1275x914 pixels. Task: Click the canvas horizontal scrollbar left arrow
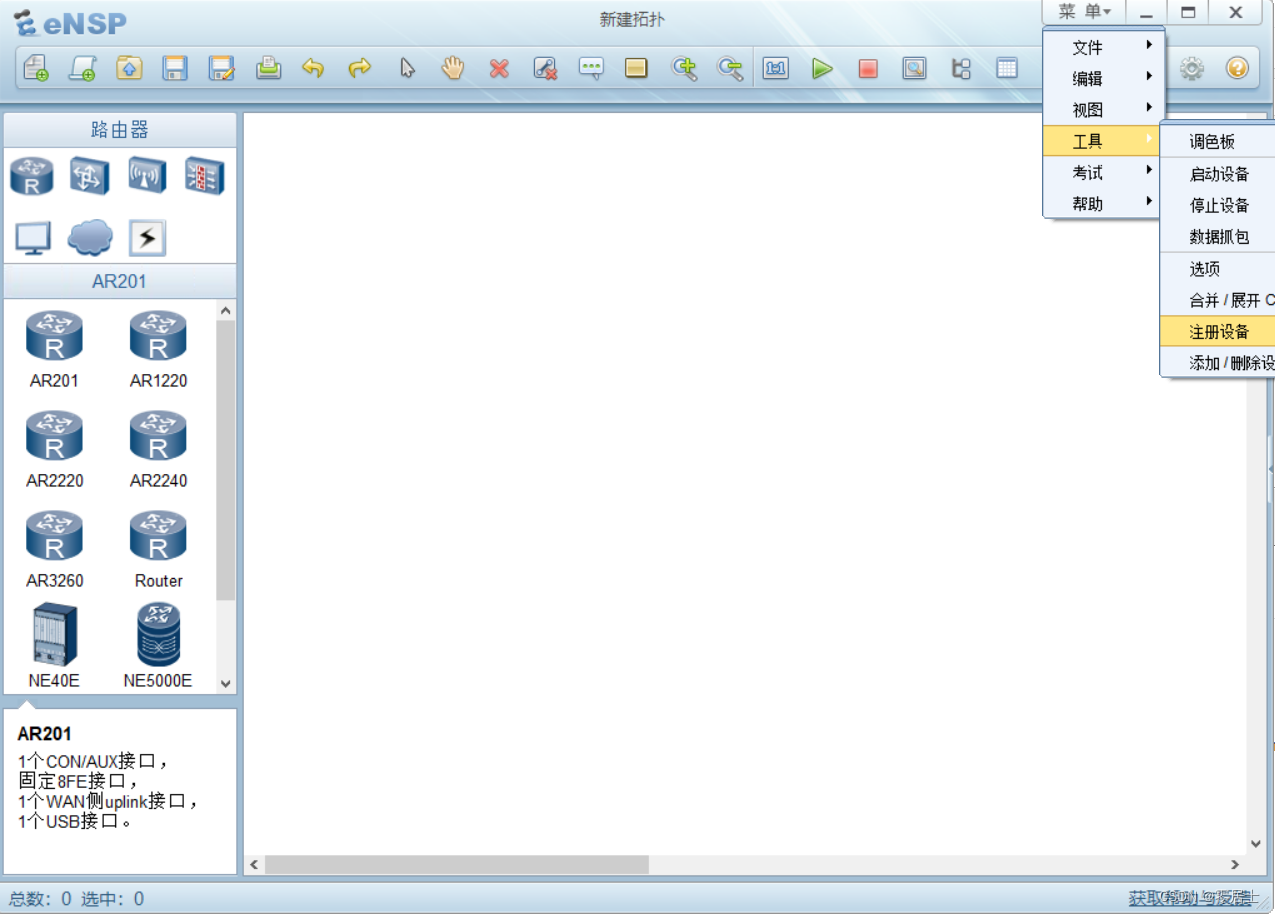pyautogui.click(x=254, y=864)
